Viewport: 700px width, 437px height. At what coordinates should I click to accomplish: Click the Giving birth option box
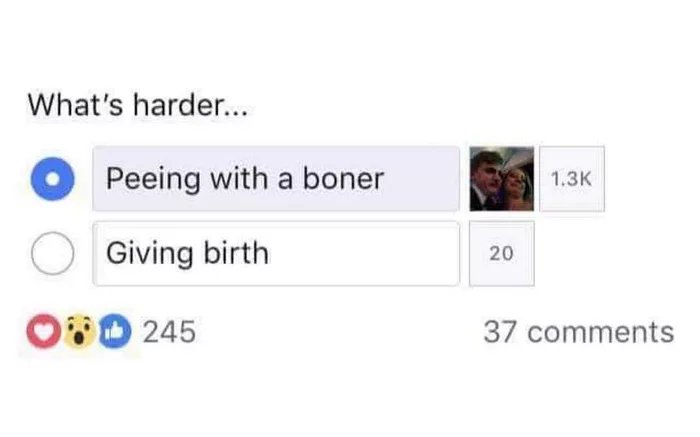click(276, 254)
